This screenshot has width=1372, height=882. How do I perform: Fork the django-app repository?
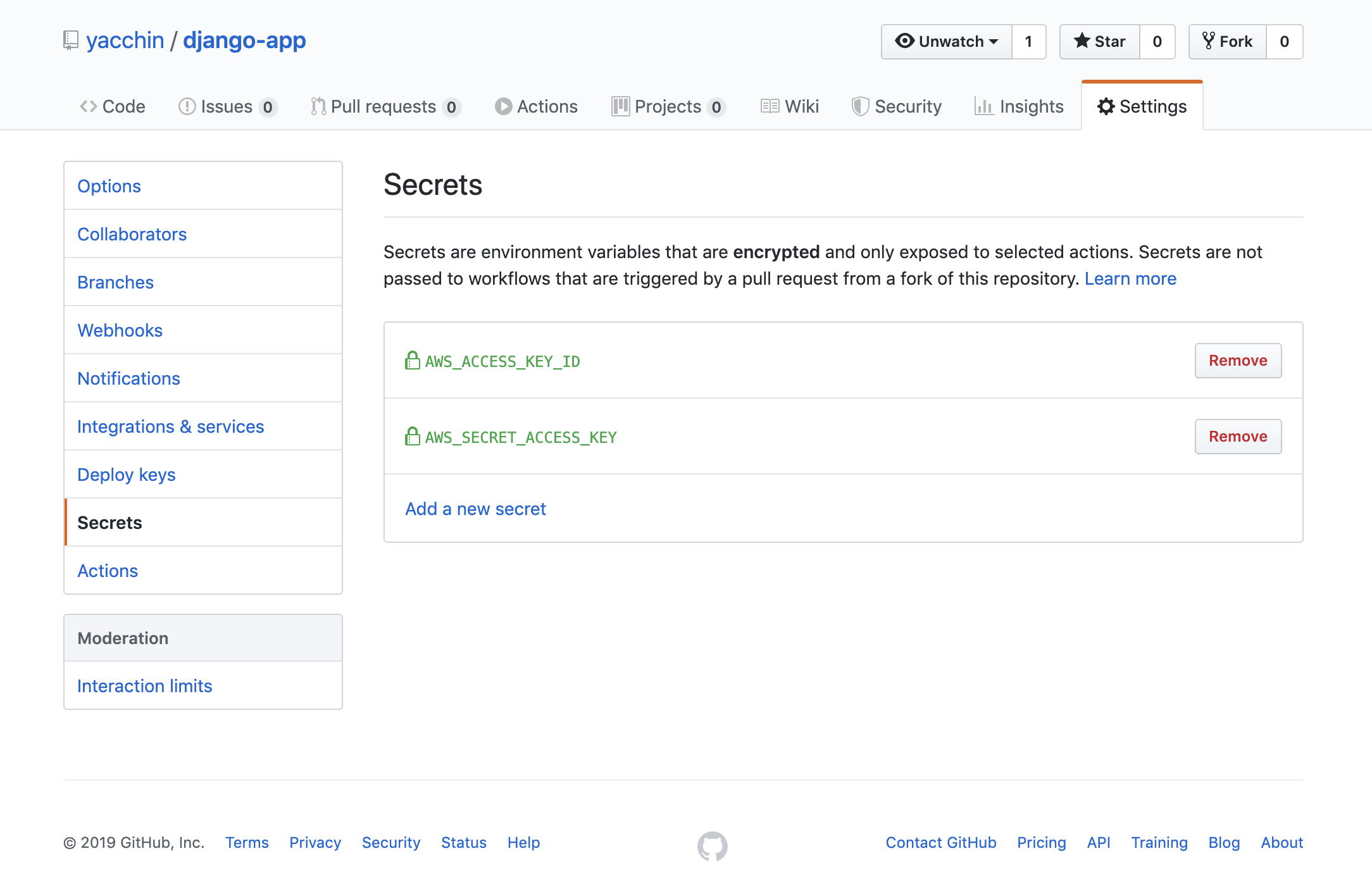[1228, 42]
